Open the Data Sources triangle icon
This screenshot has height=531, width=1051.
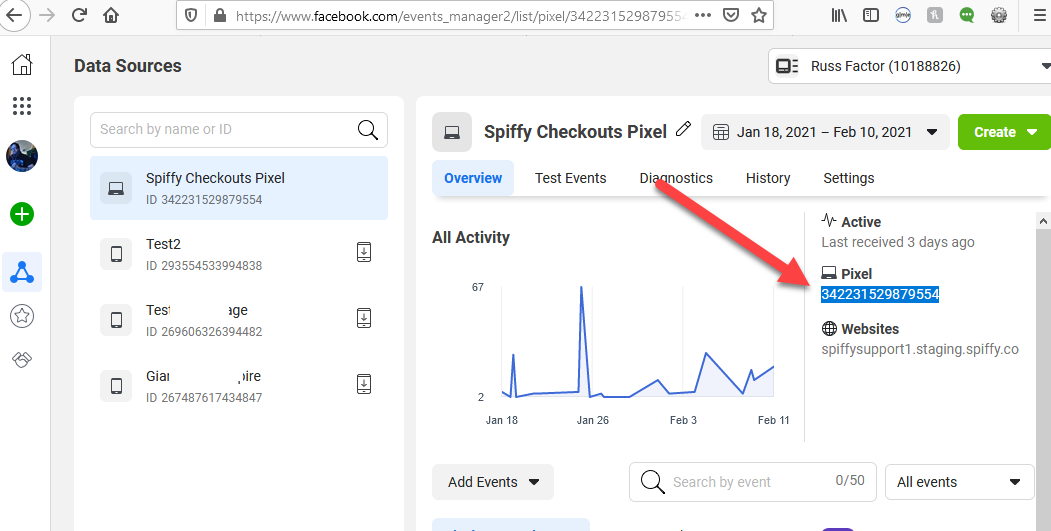coord(22,272)
